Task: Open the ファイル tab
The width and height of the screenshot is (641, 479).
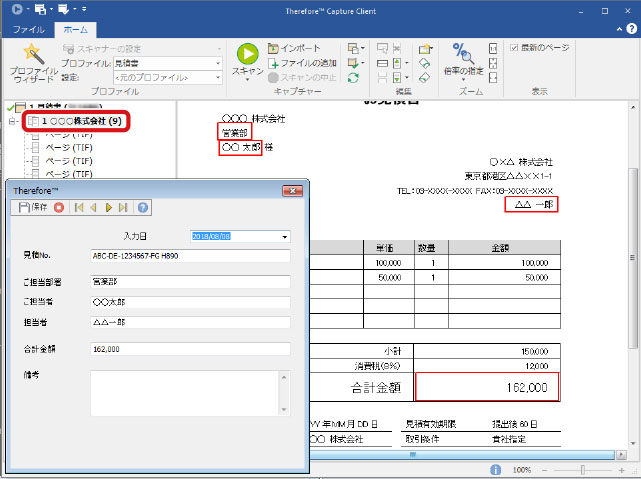Action: 28,30
